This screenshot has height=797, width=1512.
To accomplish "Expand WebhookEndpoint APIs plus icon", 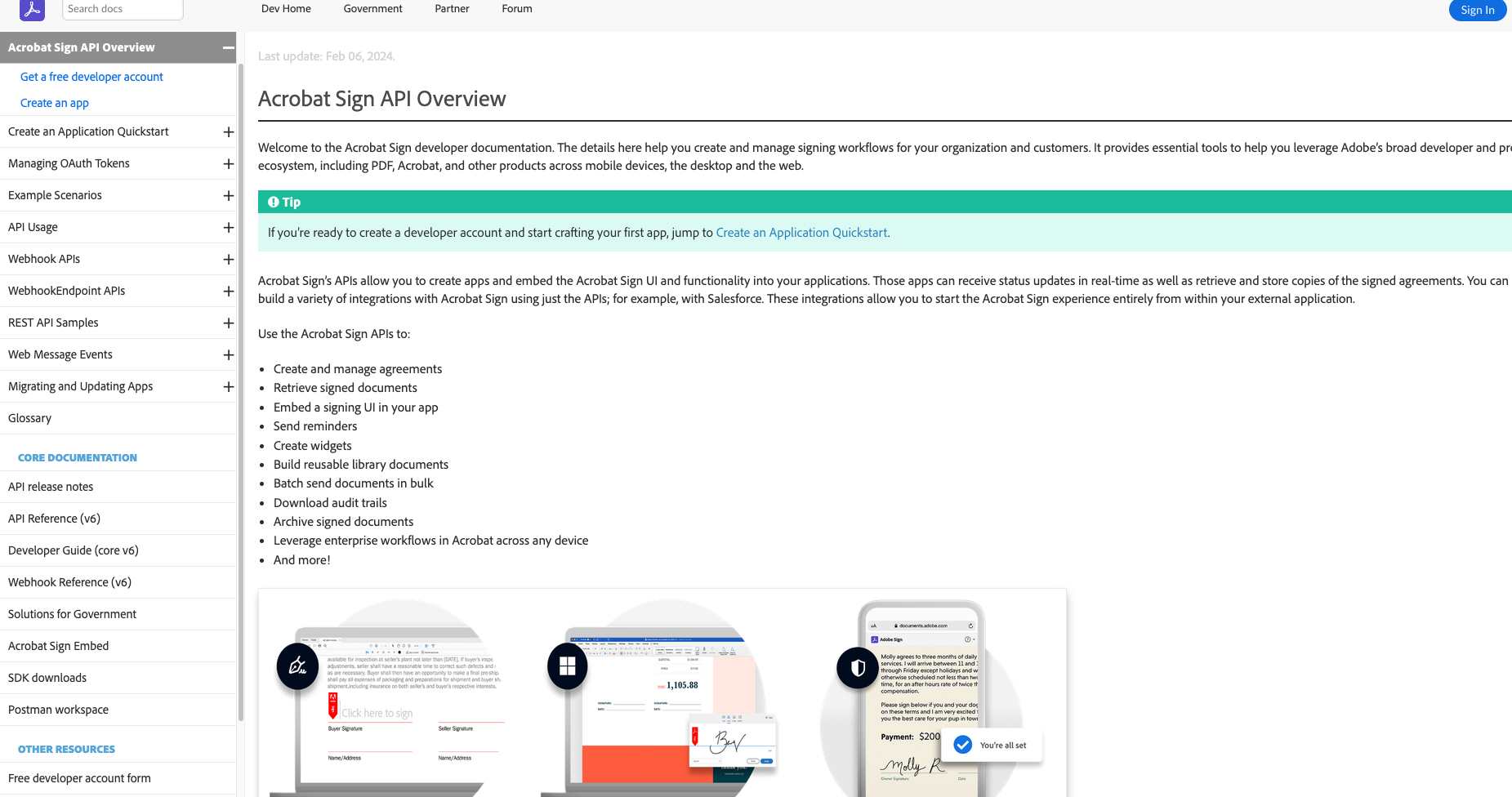I will pyautogui.click(x=229, y=292).
